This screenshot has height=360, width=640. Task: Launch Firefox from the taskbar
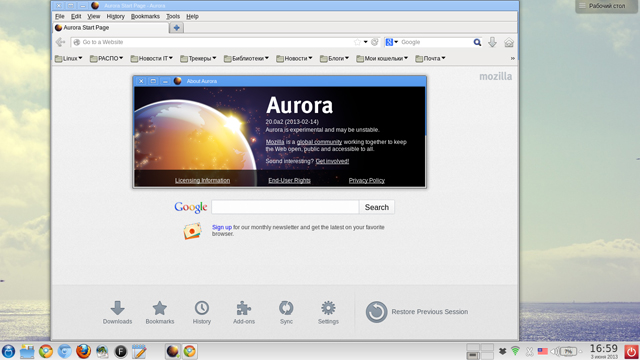(83, 351)
